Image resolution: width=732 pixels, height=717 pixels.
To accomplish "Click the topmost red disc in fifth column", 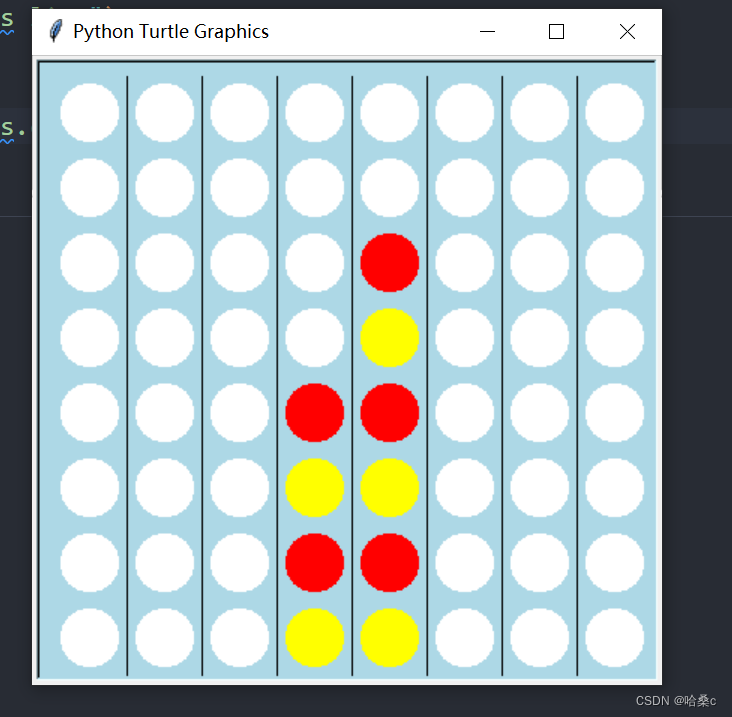I will [389, 263].
